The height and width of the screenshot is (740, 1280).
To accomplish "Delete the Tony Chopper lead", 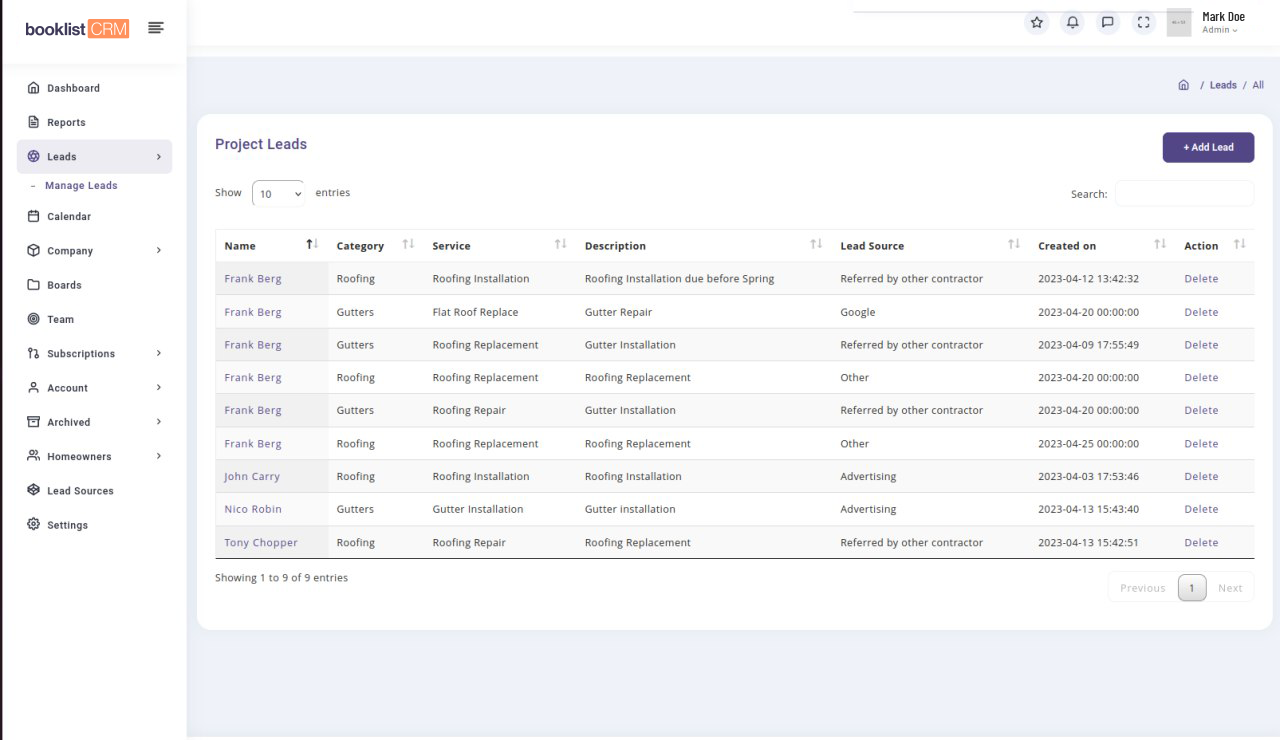I will pyautogui.click(x=1201, y=543).
